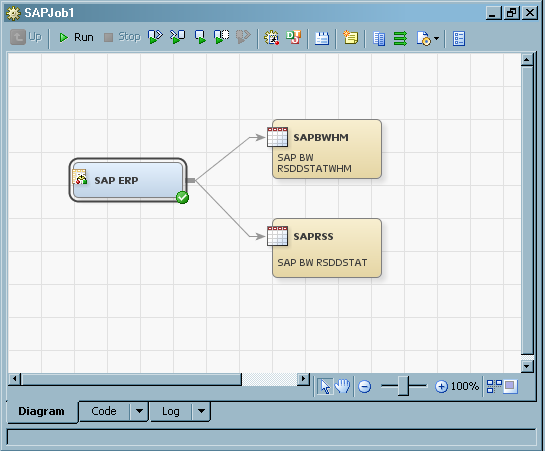
Task: Activate the pointer selection tool
Action: tap(325, 386)
